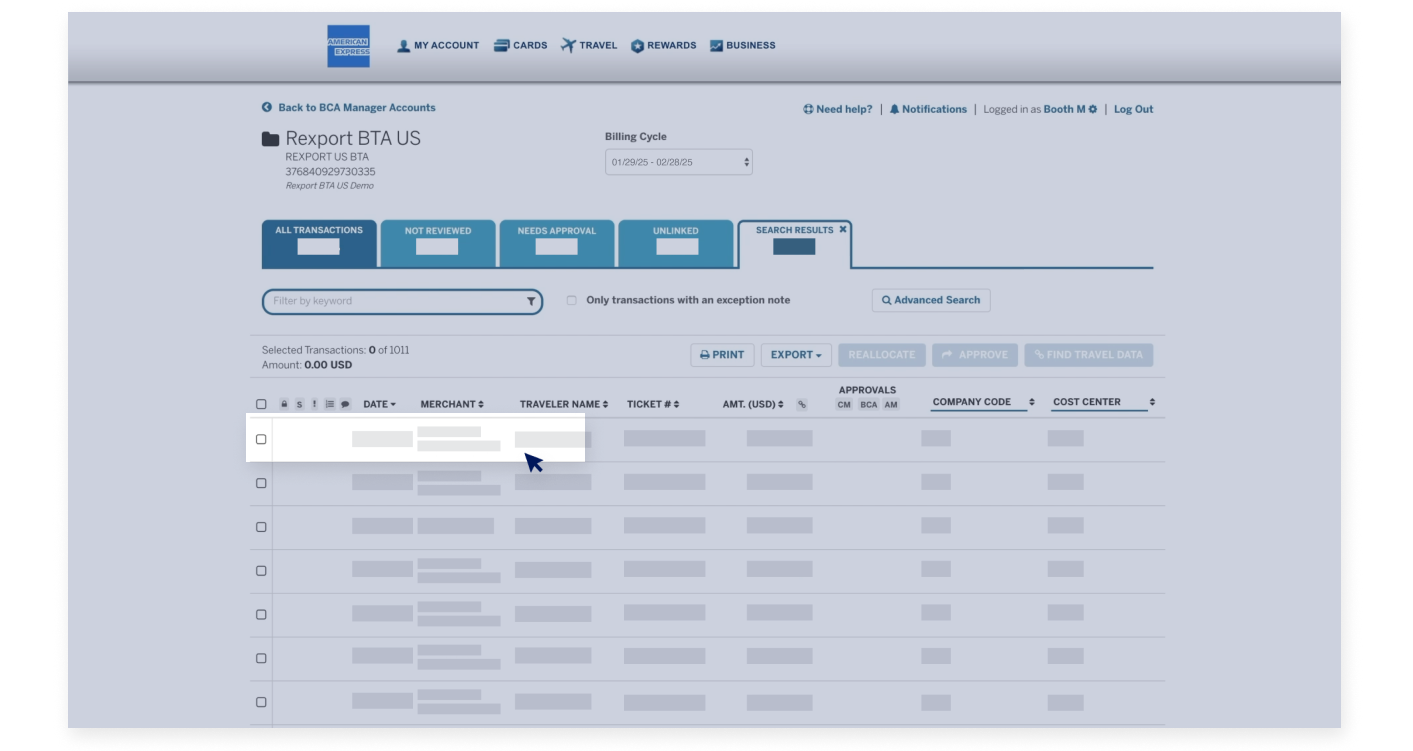Viewport: 1413px width, 751px height.
Task: Click the Notifications bell icon
Action: click(x=896, y=109)
